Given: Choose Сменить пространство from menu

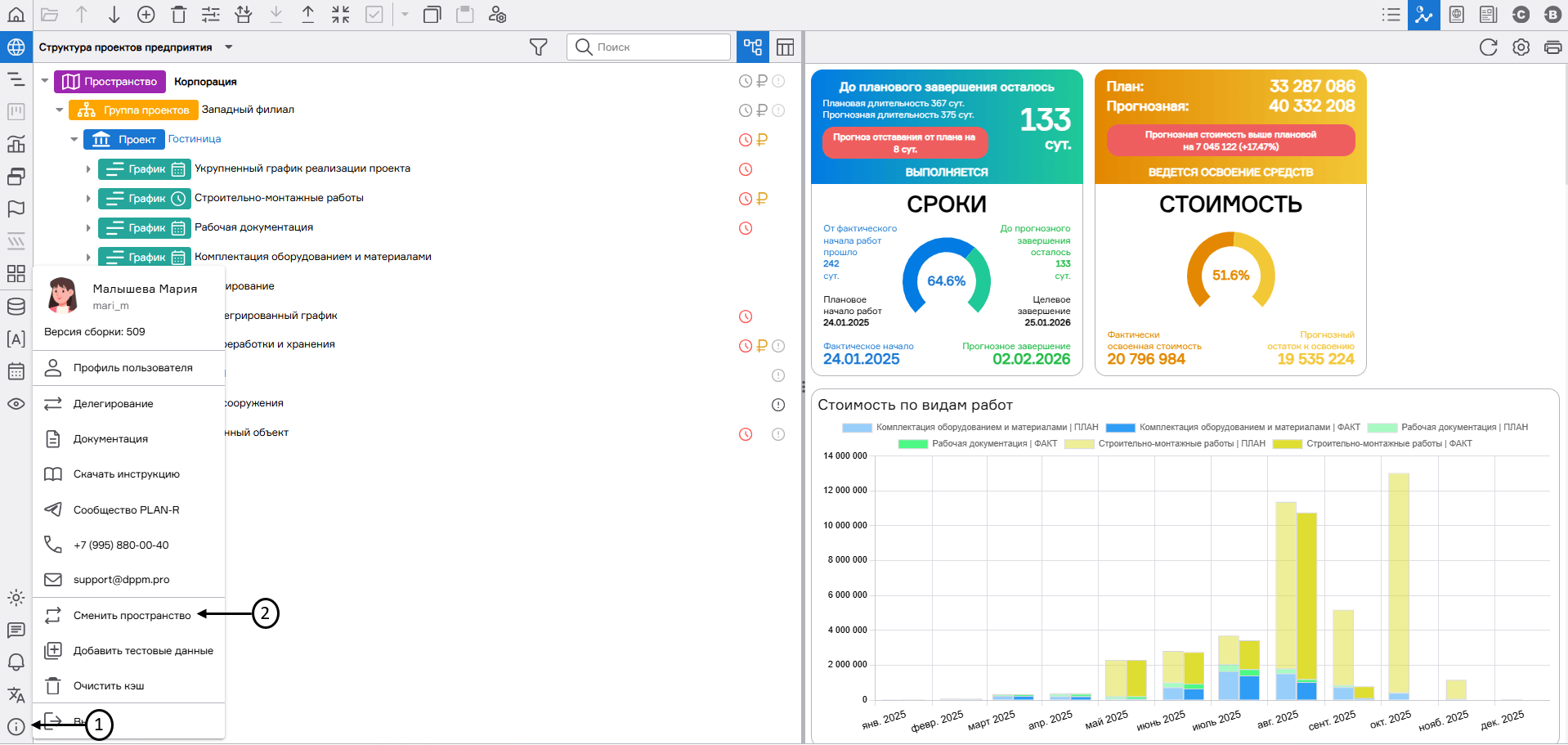Looking at the screenshot, I should click(132, 616).
